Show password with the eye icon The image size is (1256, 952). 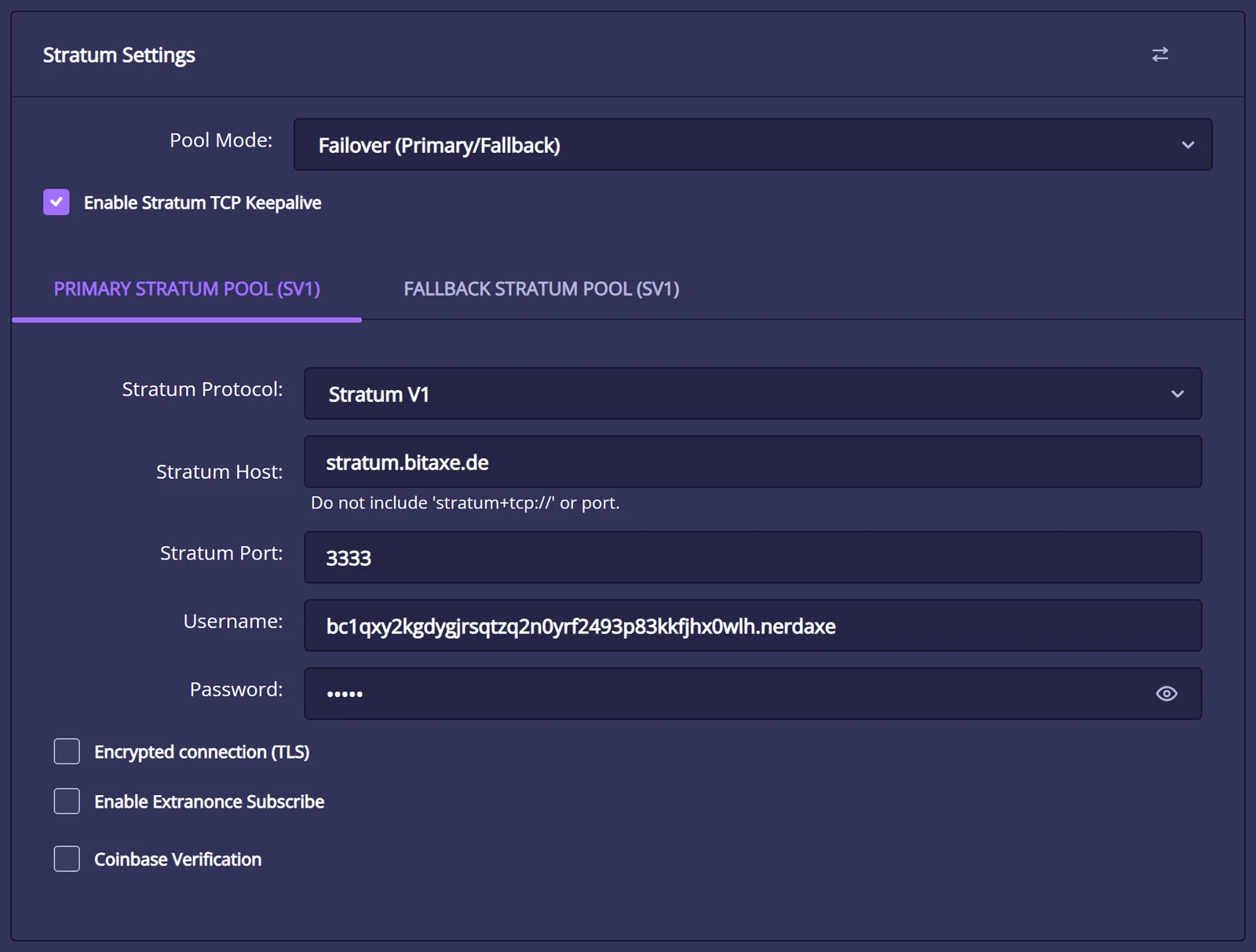coord(1167,694)
